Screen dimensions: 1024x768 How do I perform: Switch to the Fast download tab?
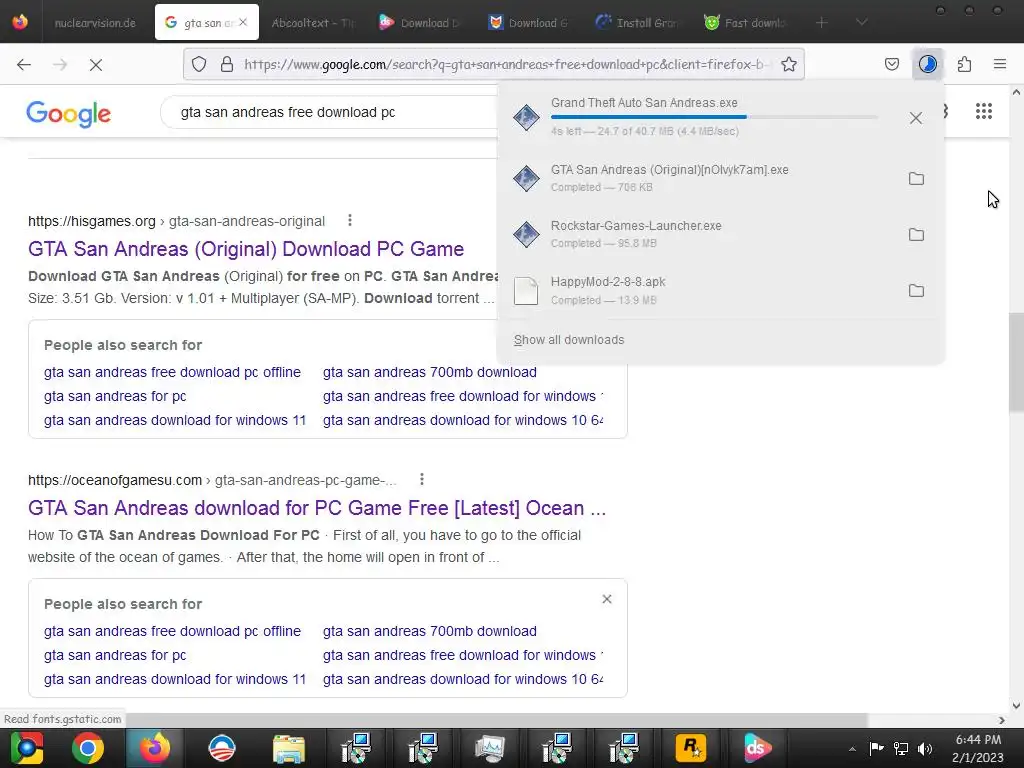pos(745,22)
